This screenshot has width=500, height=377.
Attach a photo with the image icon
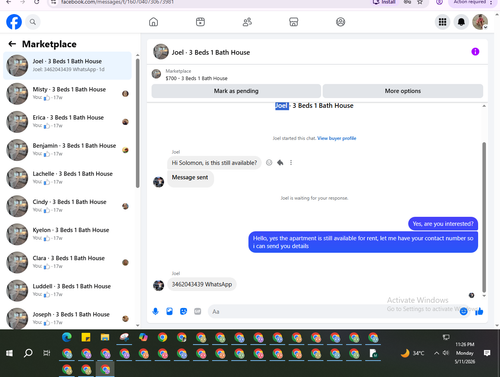tap(169, 311)
